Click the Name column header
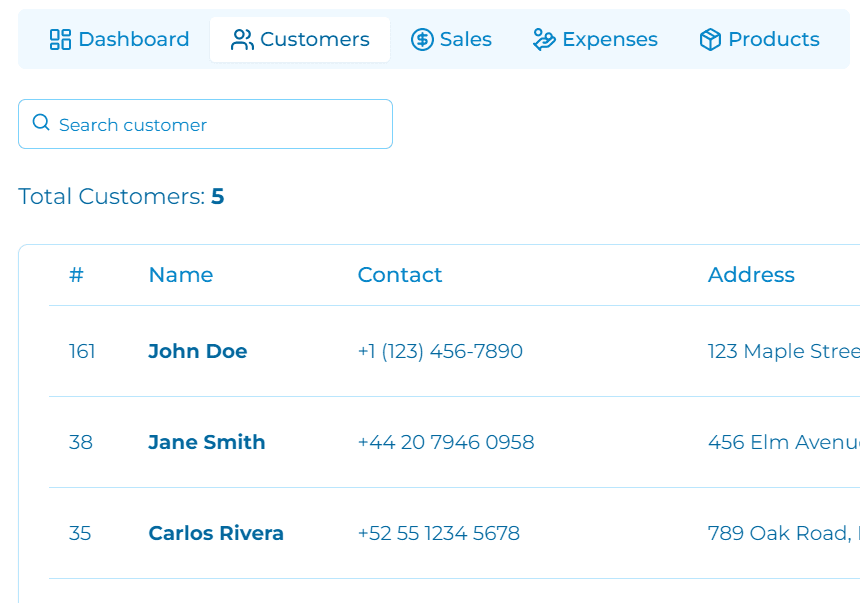The image size is (860, 603). (x=180, y=275)
